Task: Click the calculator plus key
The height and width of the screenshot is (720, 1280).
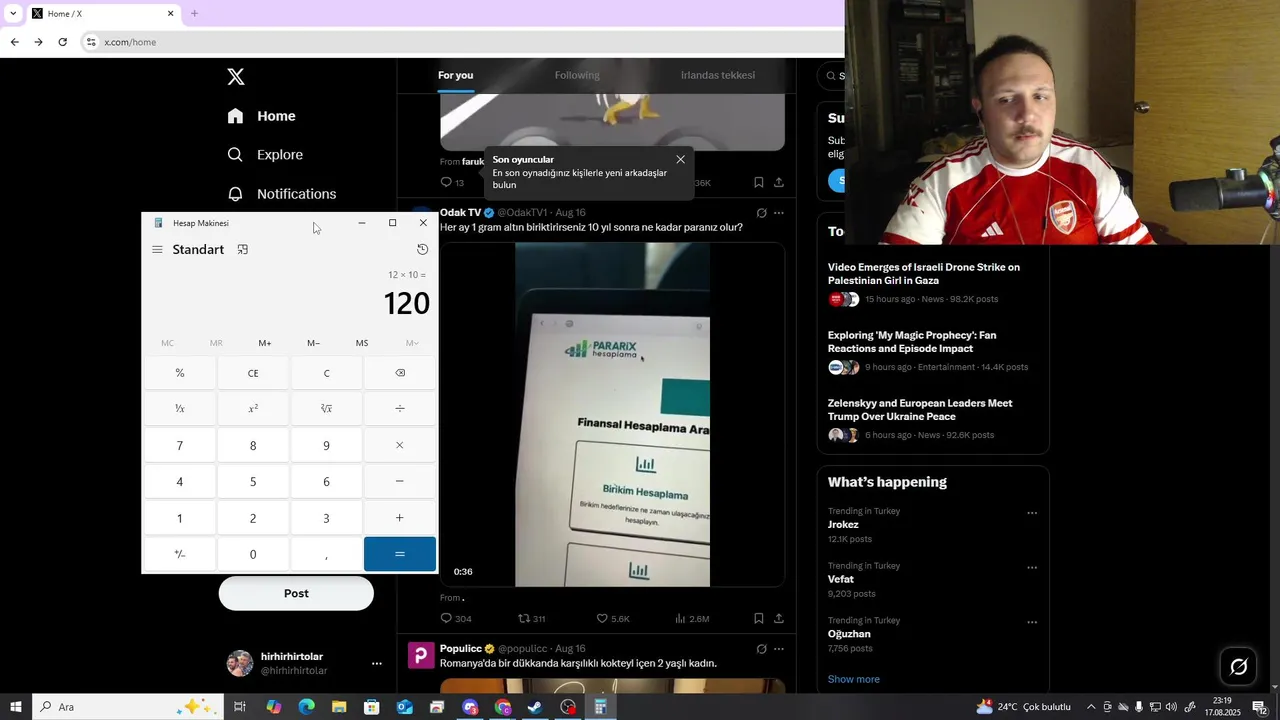Action: [x=400, y=518]
